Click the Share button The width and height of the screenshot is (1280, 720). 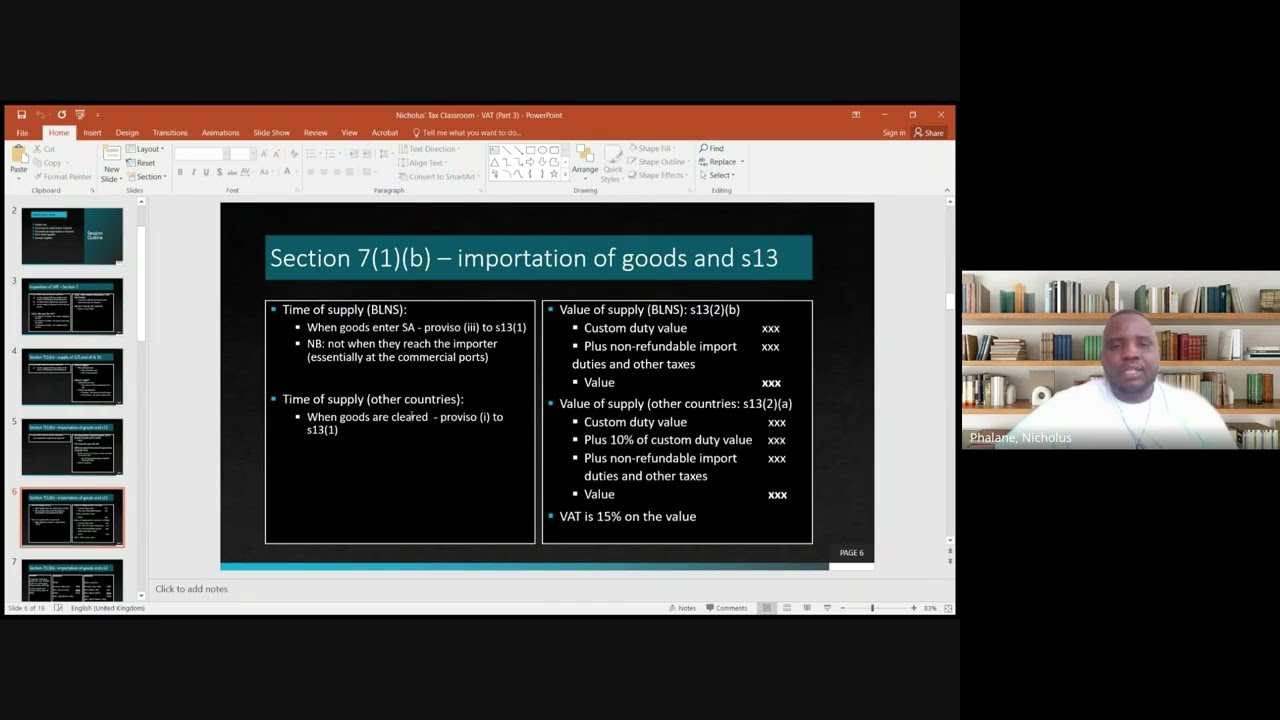click(929, 133)
